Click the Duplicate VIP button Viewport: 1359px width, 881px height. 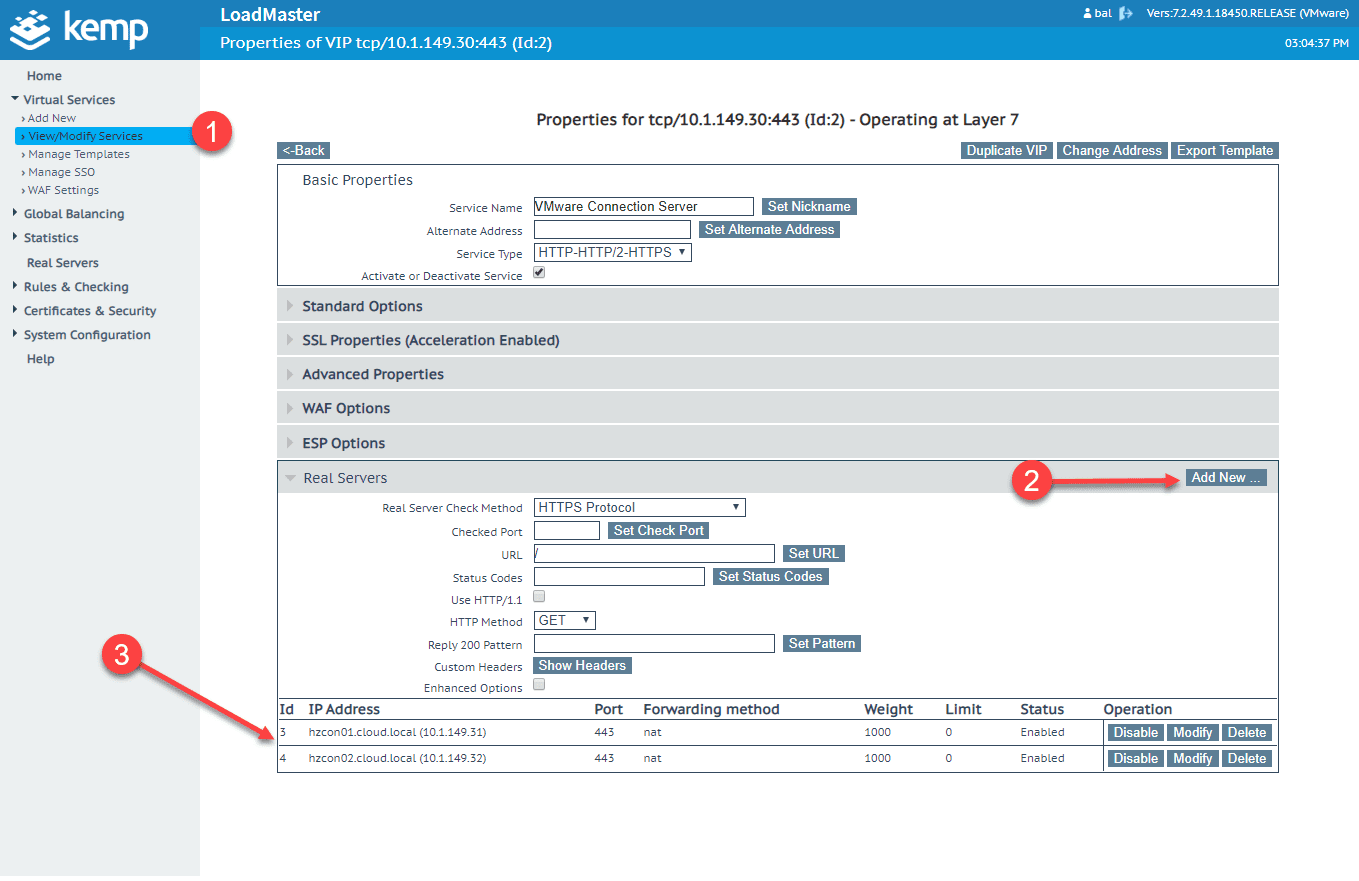pyautogui.click(x=1006, y=150)
